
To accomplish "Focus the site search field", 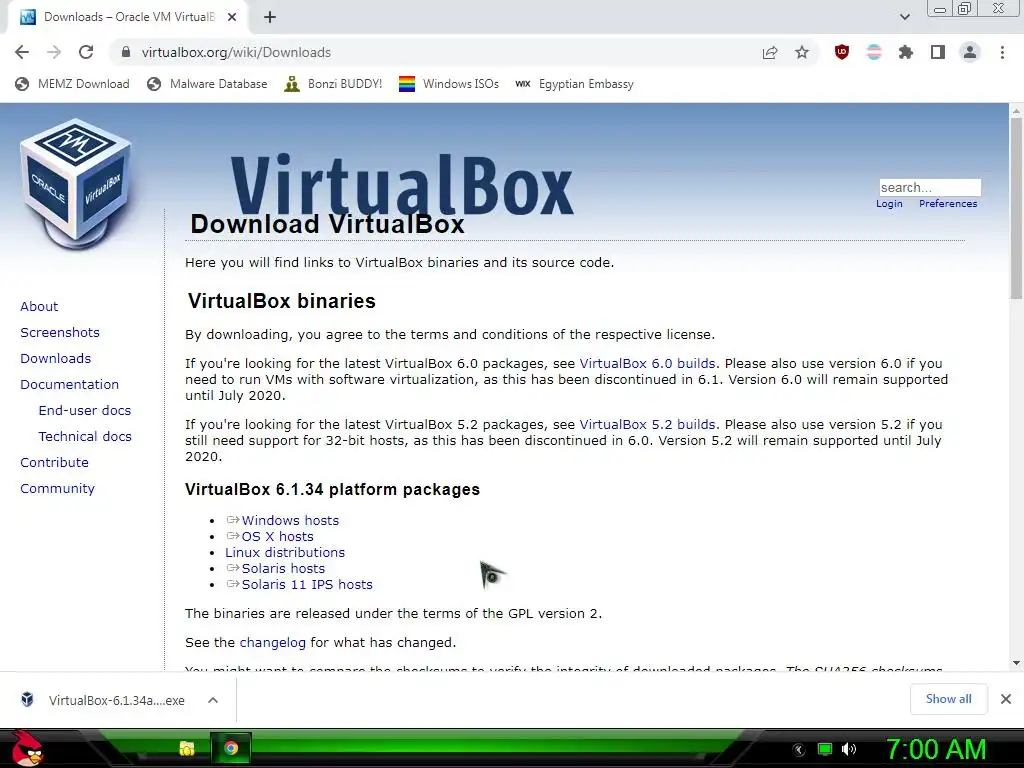I will coord(930,187).
